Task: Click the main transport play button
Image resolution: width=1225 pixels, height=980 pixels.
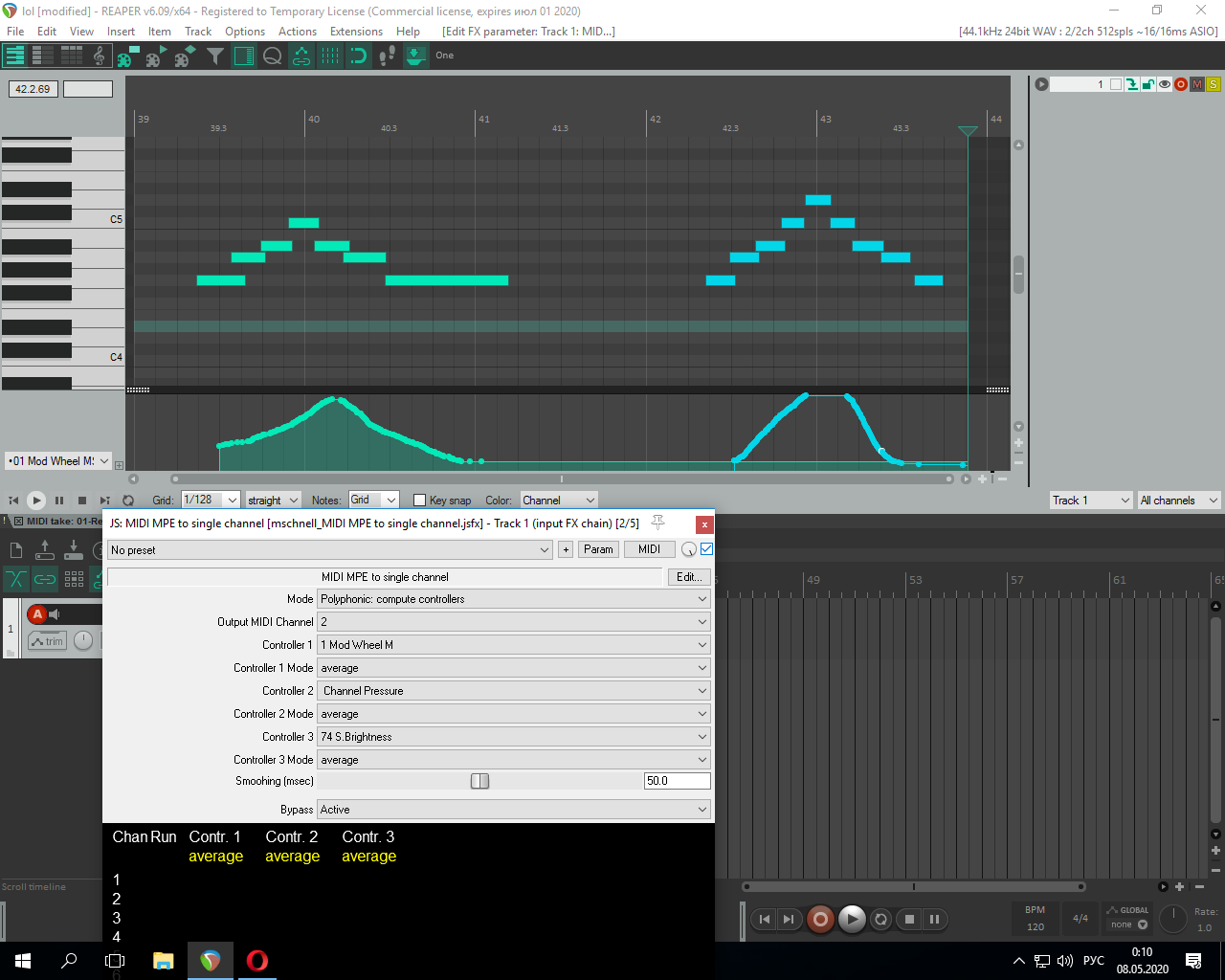Action: coord(852,920)
